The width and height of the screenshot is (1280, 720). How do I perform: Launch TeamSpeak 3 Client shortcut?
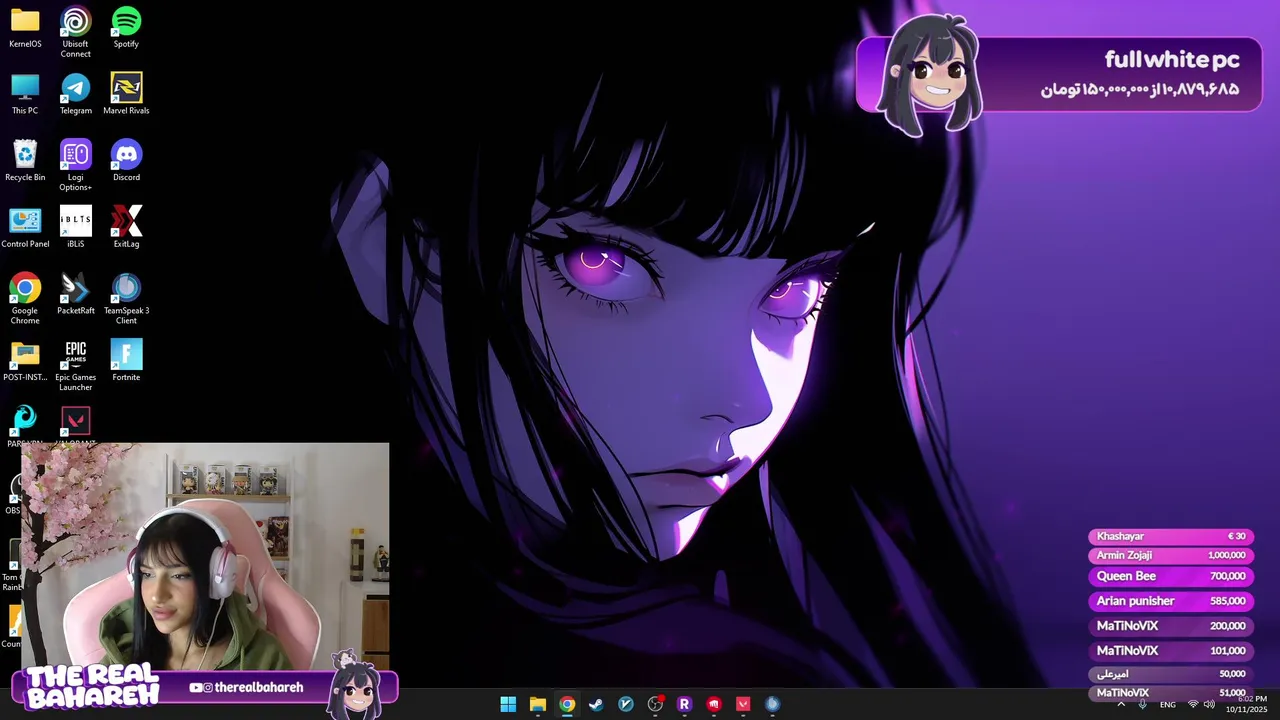(x=126, y=298)
